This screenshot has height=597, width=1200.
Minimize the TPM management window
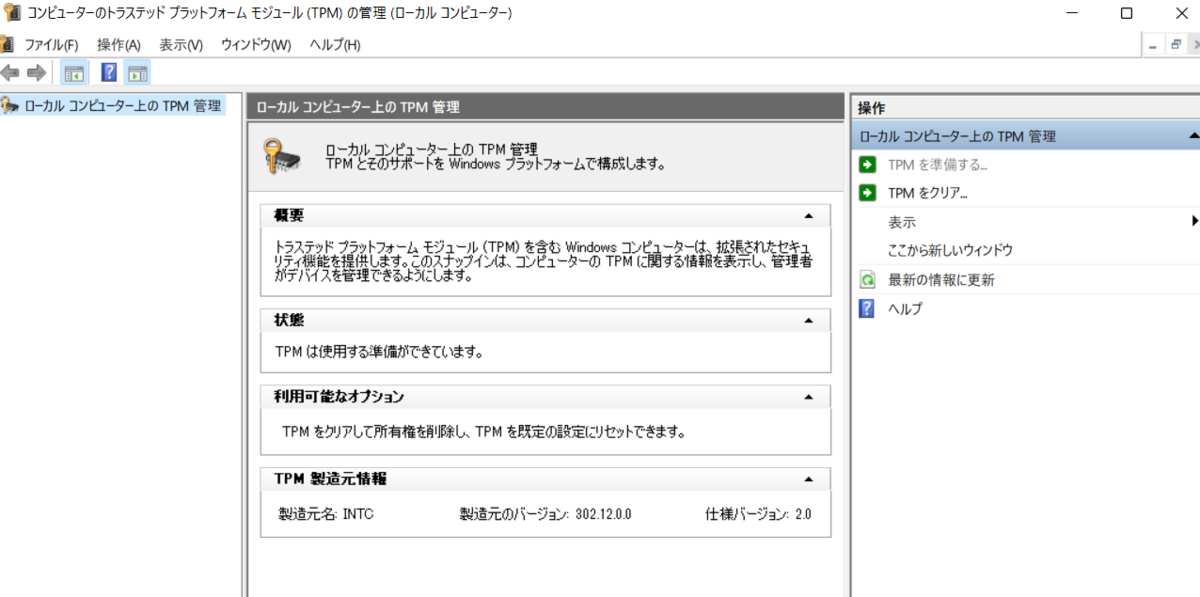[1070, 13]
